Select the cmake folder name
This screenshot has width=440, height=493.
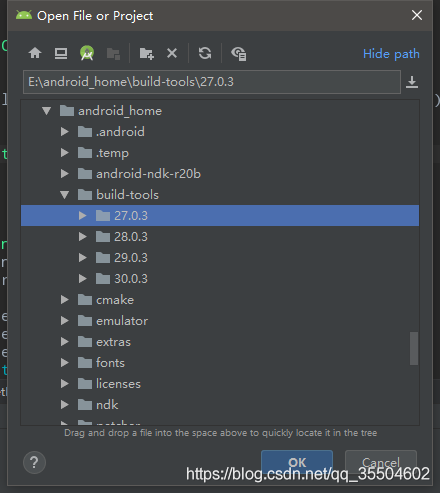tap(115, 300)
